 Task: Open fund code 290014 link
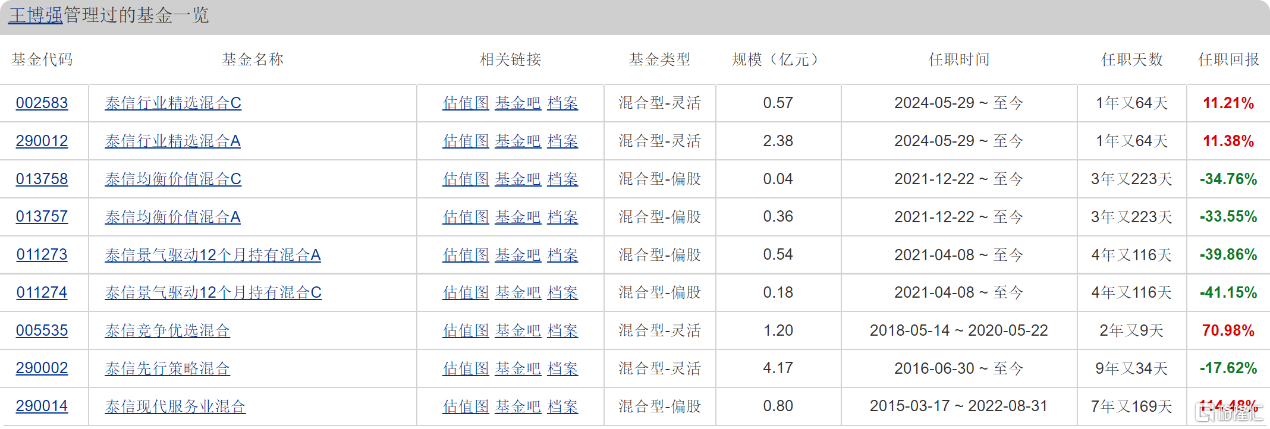tap(42, 407)
